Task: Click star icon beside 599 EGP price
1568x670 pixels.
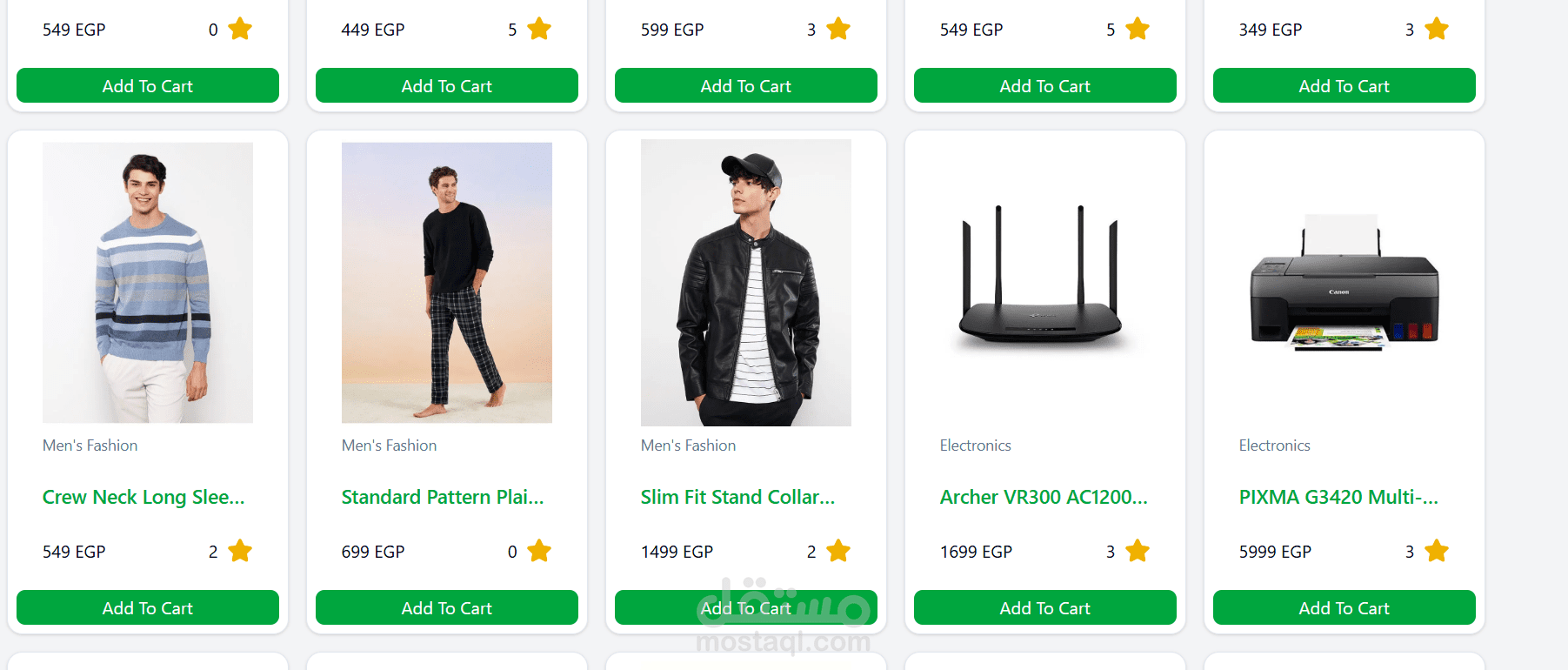Action: (x=838, y=30)
